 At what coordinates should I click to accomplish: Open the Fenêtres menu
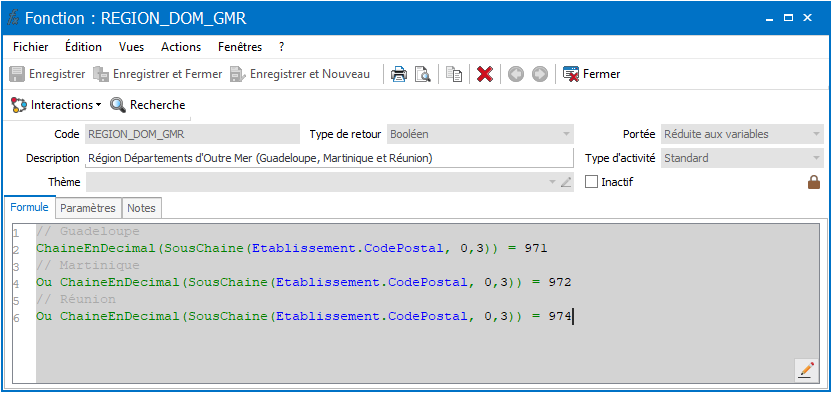pyautogui.click(x=240, y=47)
